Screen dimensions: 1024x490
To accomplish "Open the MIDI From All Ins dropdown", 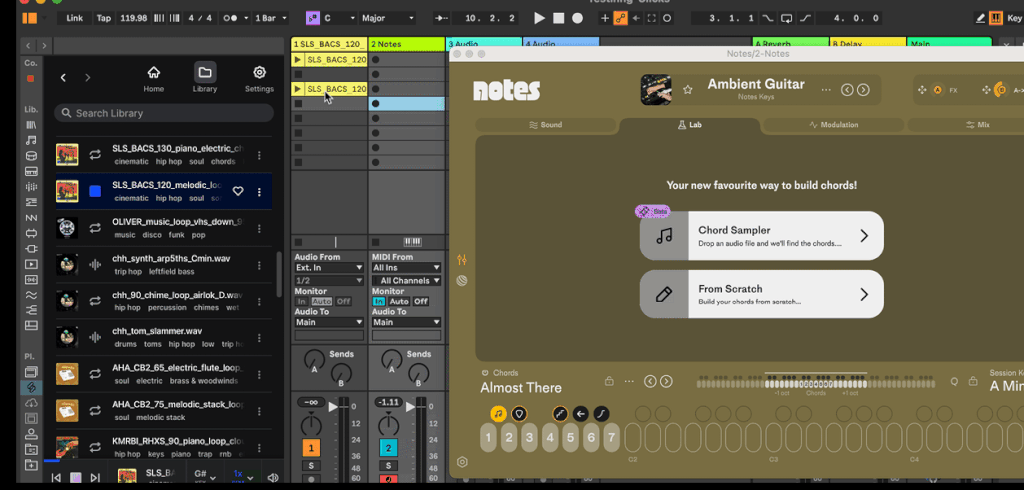I will pyautogui.click(x=406, y=268).
